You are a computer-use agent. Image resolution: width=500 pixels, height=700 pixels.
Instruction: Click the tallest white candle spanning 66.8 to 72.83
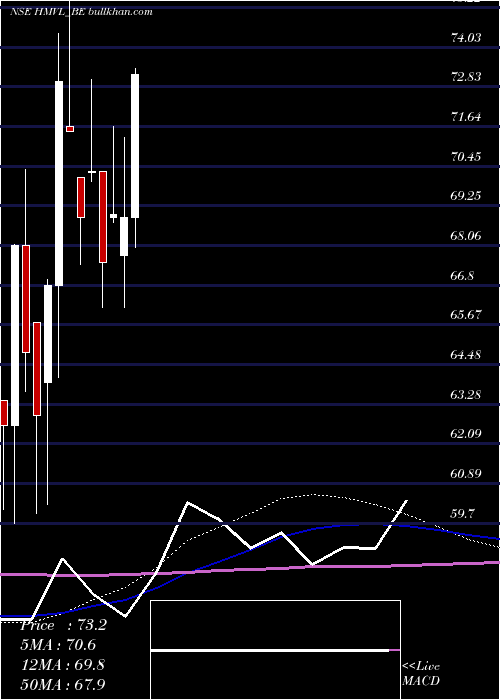[59, 183]
